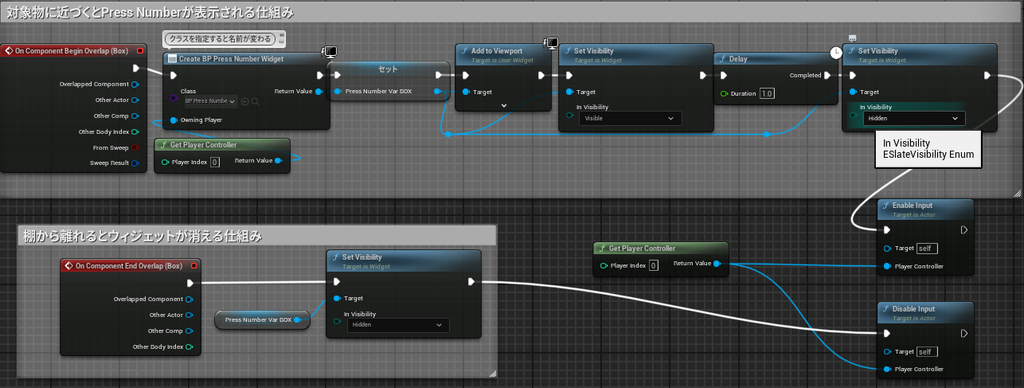The image size is (1024, 388).
Task: Select the comment header 対象物に近づくとPress Number
Action: [x=150, y=12]
